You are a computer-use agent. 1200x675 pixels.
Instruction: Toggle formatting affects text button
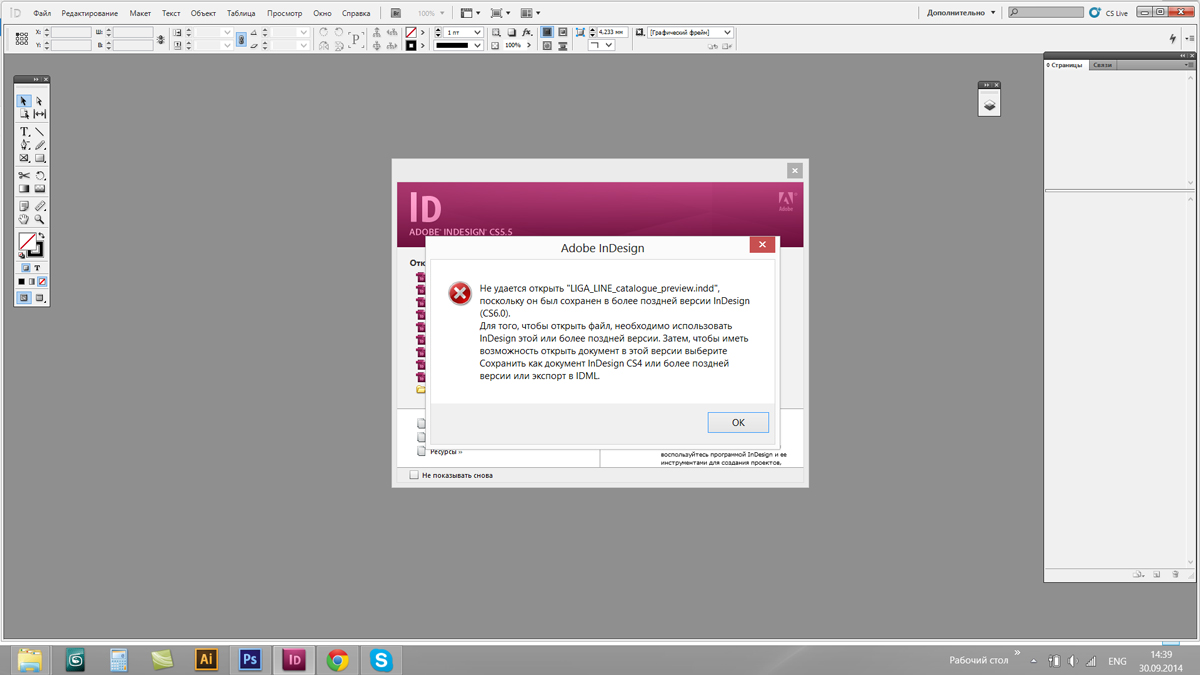37,268
